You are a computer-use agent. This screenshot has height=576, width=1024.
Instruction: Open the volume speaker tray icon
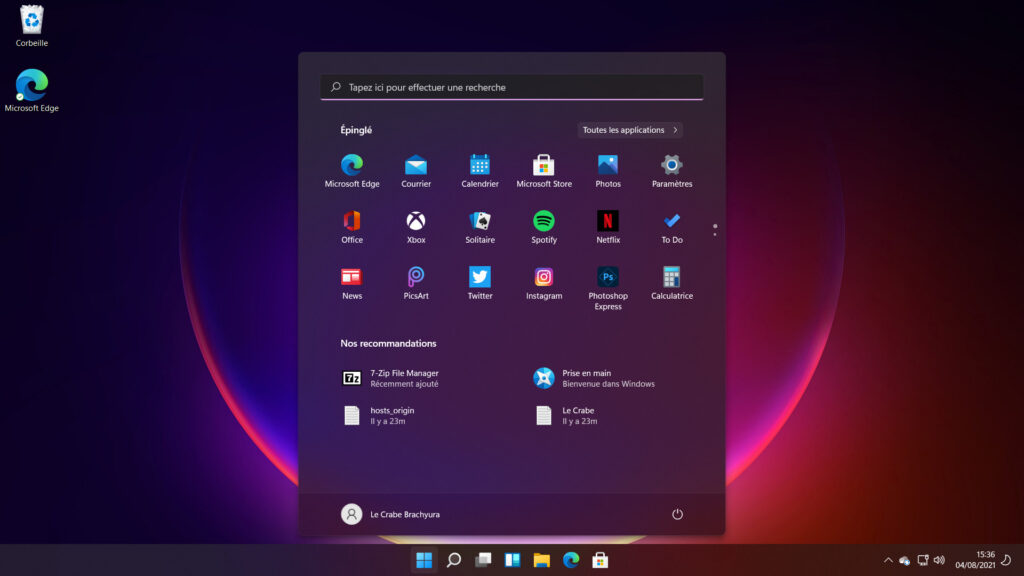point(940,560)
